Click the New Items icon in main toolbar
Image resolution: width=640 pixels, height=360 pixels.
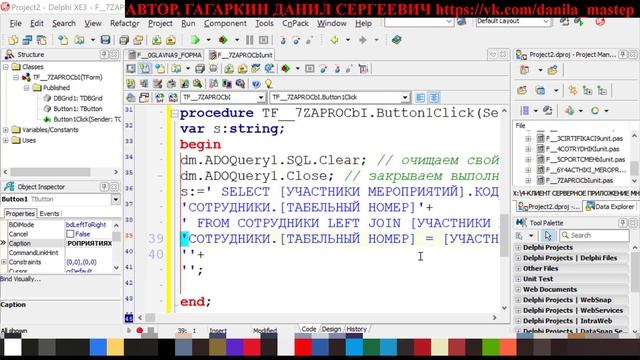point(63,40)
